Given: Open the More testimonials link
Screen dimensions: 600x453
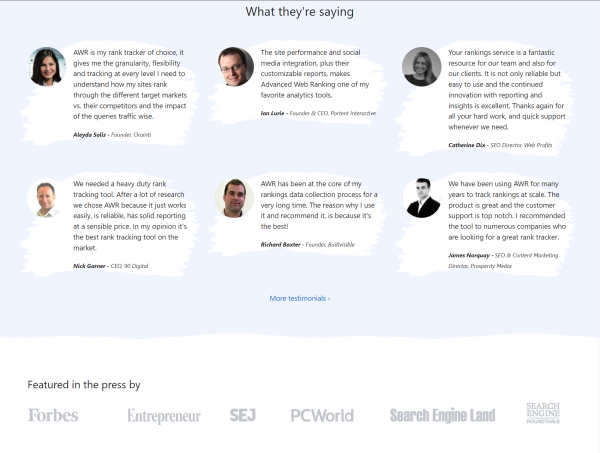Looking at the screenshot, I should pyautogui.click(x=299, y=298).
